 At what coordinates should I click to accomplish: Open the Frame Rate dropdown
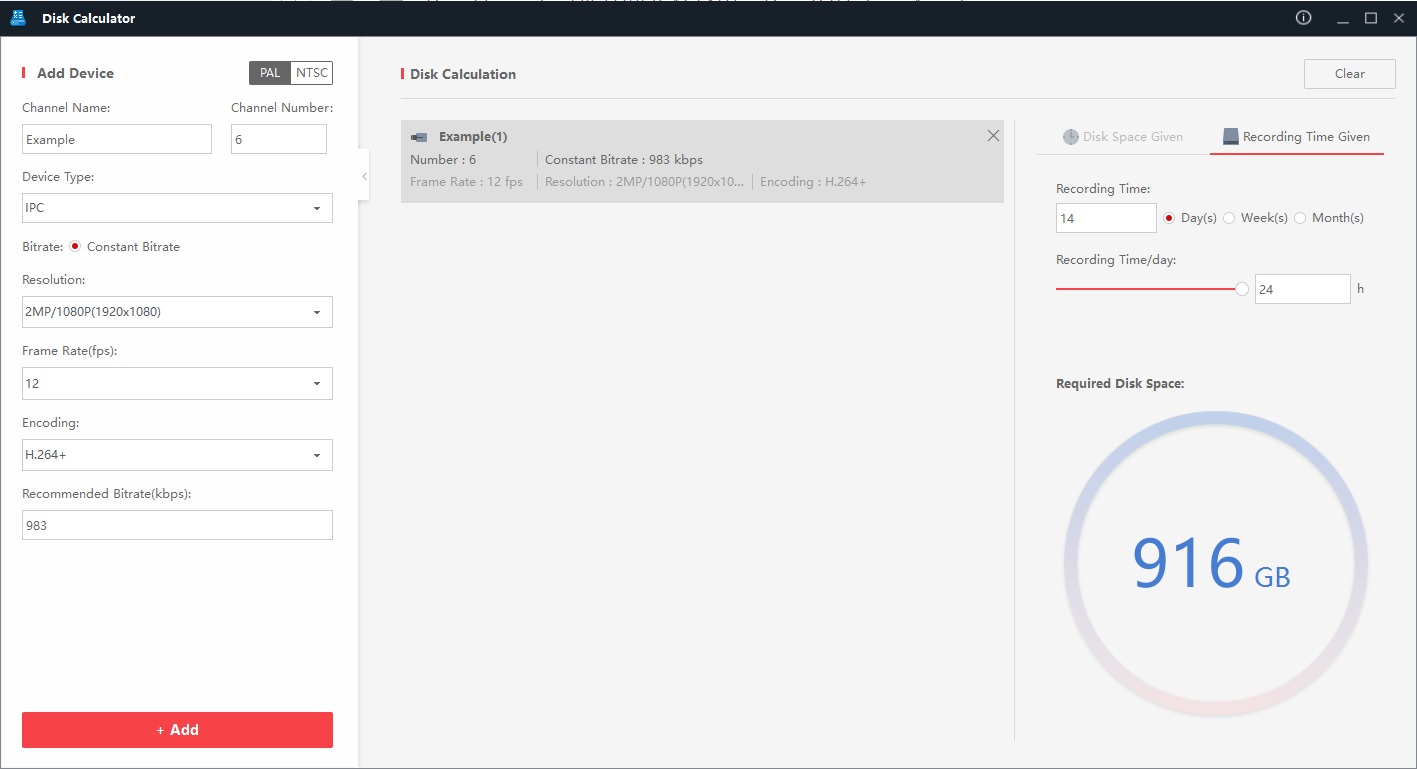[x=177, y=384]
